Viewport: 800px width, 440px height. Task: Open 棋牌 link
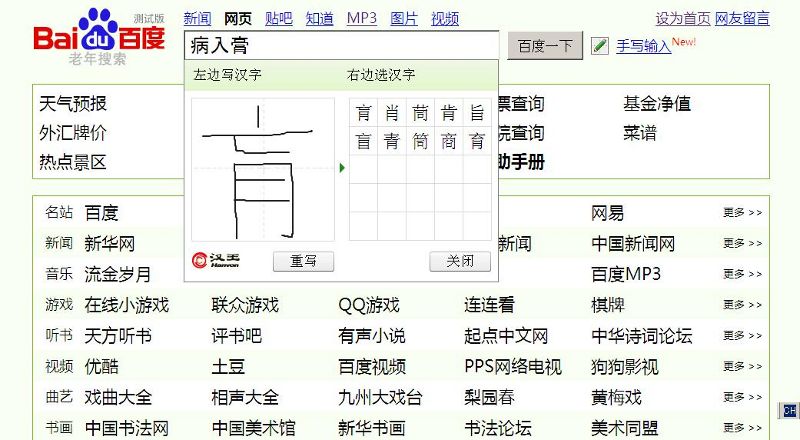(x=608, y=305)
